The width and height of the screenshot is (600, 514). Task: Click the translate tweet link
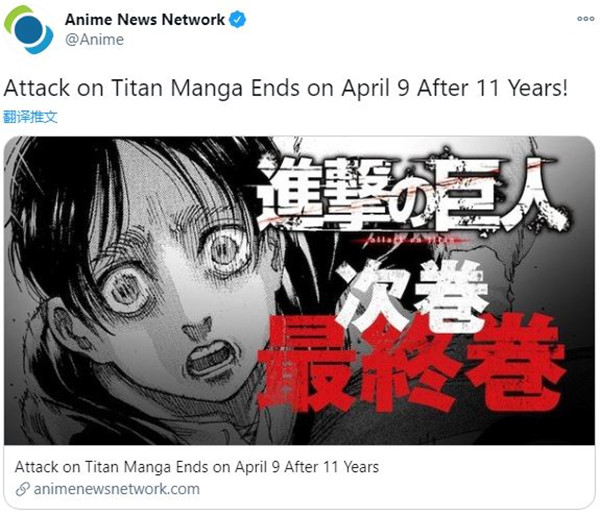pyautogui.click(x=30, y=117)
